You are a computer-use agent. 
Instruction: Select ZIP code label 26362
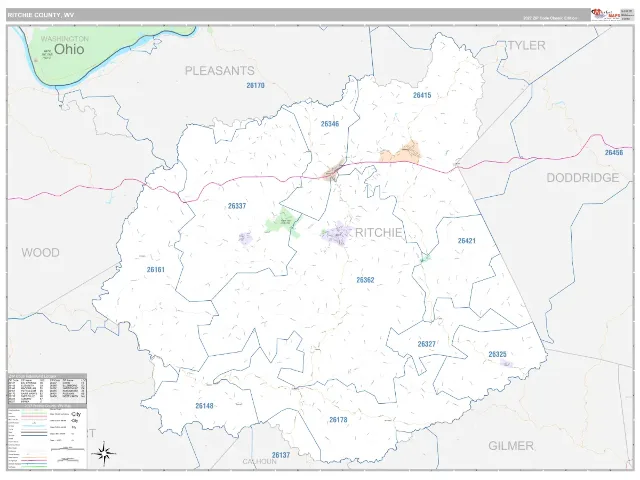[x=365, y=280]
